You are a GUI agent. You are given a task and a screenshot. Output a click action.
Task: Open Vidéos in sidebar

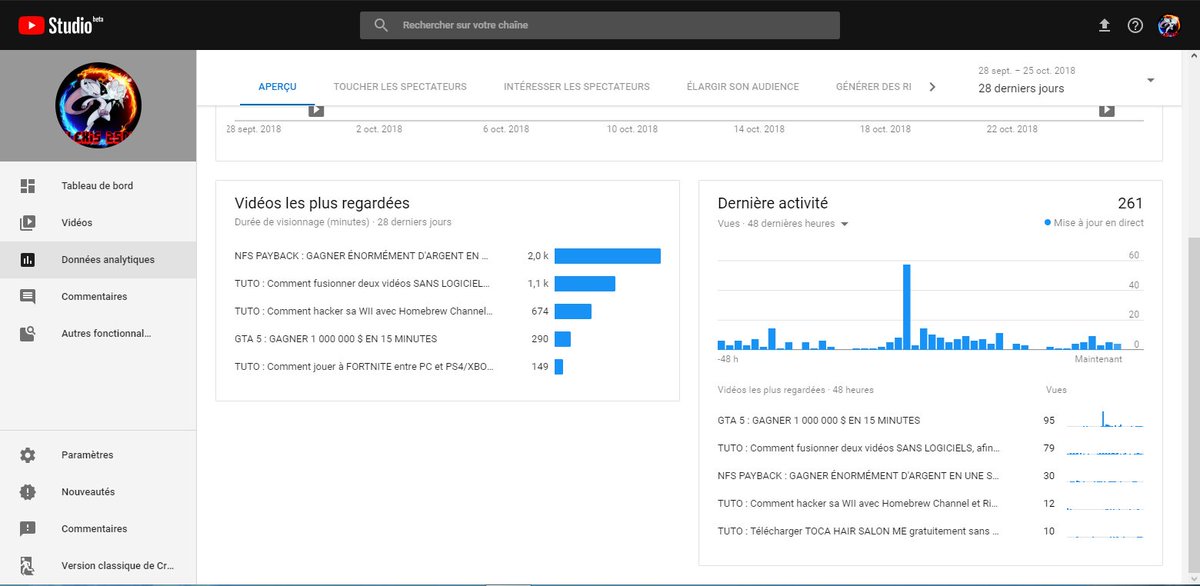point(98,223)
